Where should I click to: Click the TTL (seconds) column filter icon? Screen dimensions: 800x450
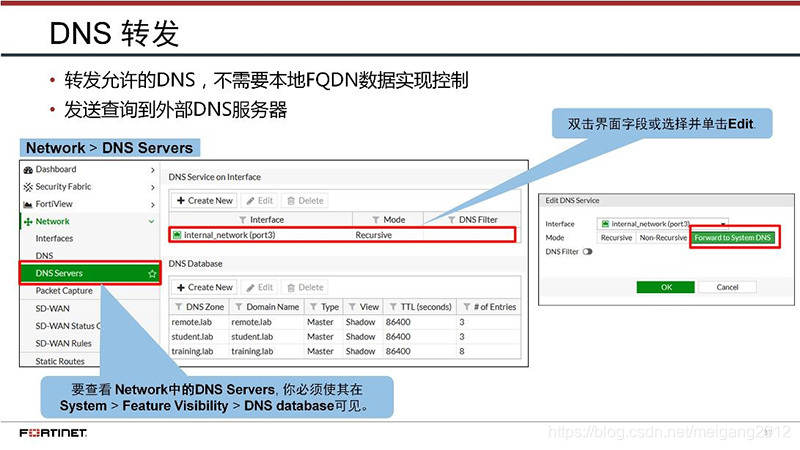(x=393, y=307)
